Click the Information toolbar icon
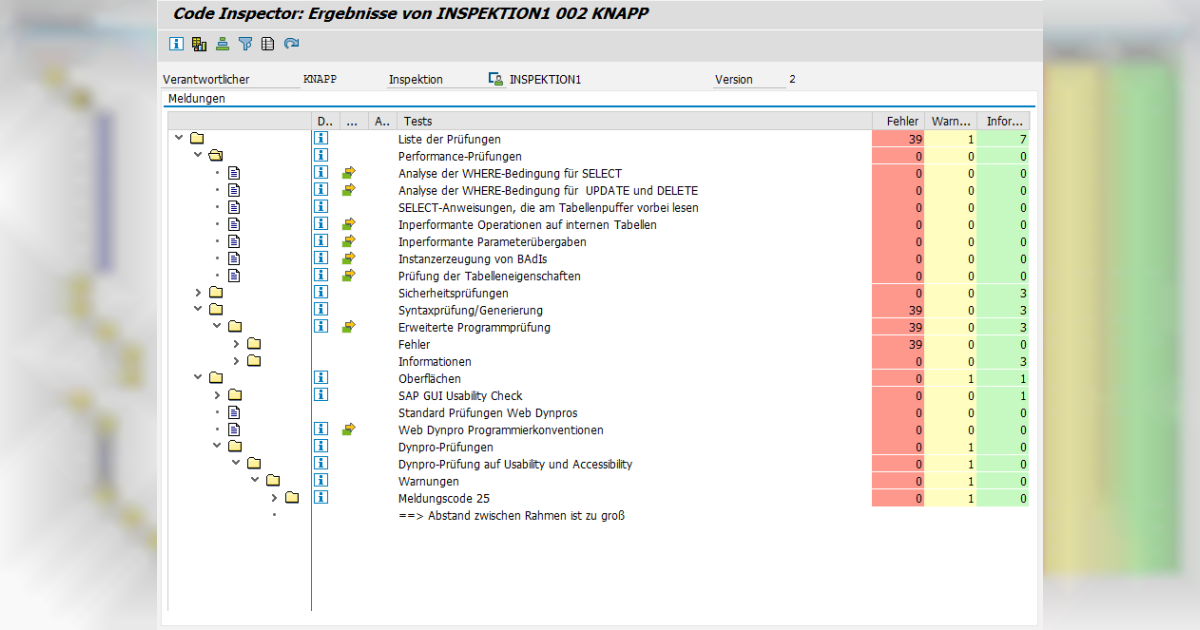1200x630 pixels. [x=176, y=44]
